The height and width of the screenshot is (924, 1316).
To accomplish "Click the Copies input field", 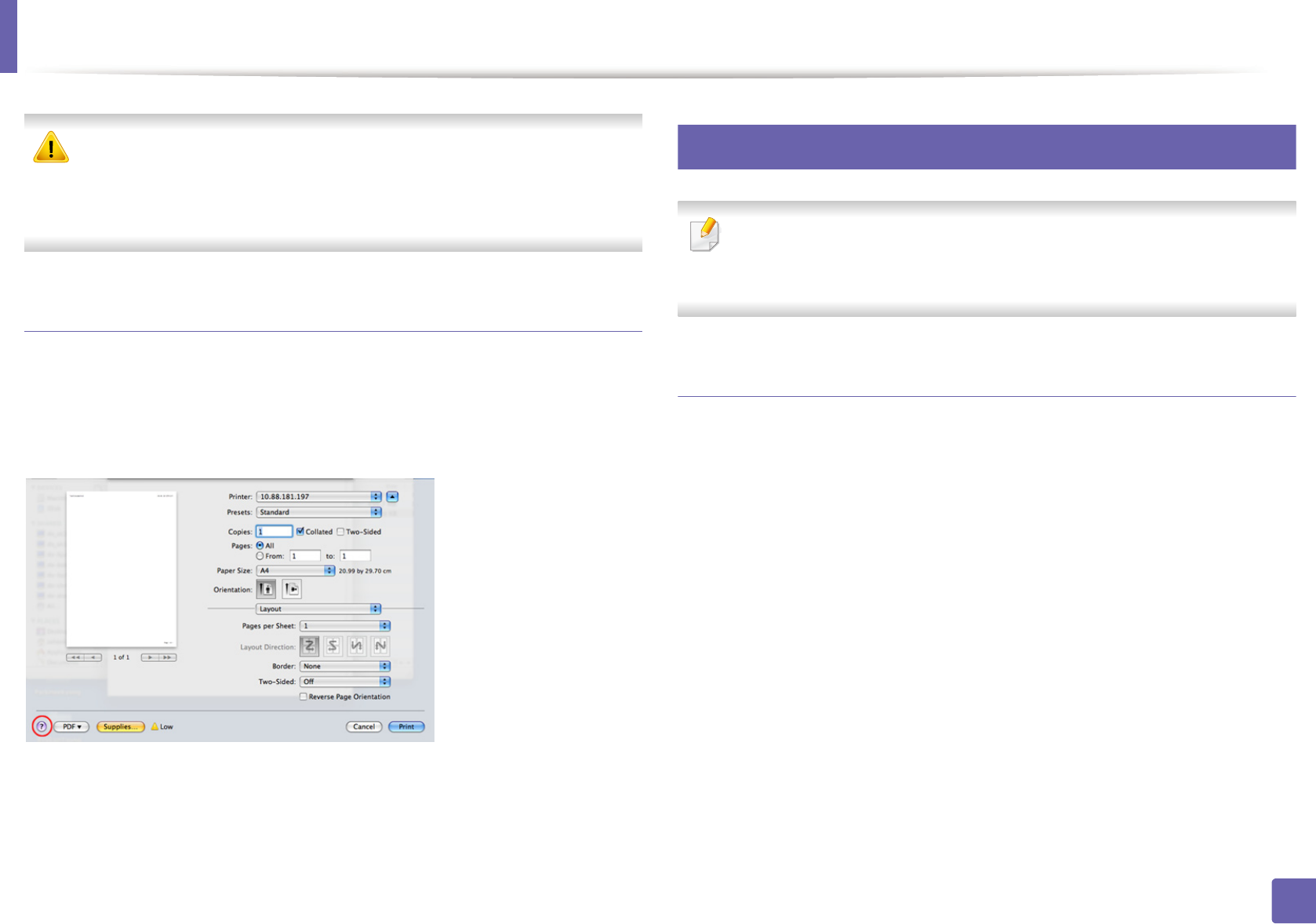I will coord(274,532).
